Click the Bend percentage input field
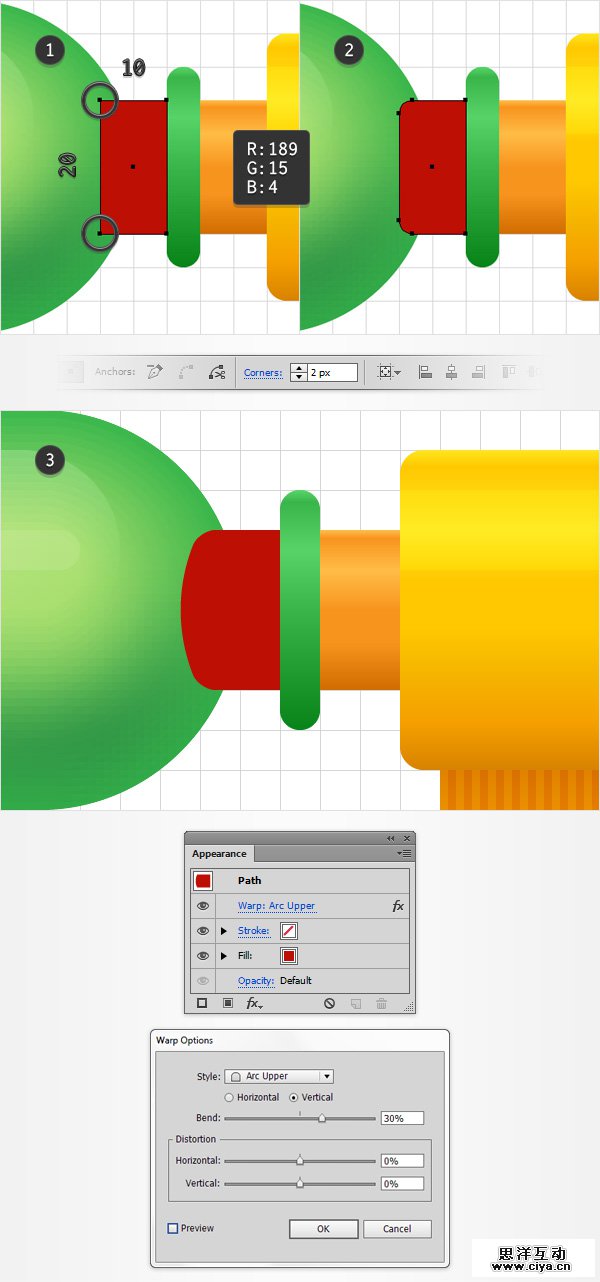The height and width of the screenshot is (1282, 600). click(402, 1118)
